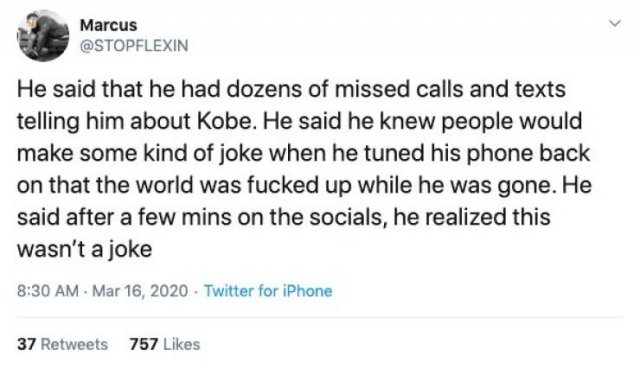This screenshot has width=640, height=369.
Task: Click the display name Marcus
Action: coord(108,25)
